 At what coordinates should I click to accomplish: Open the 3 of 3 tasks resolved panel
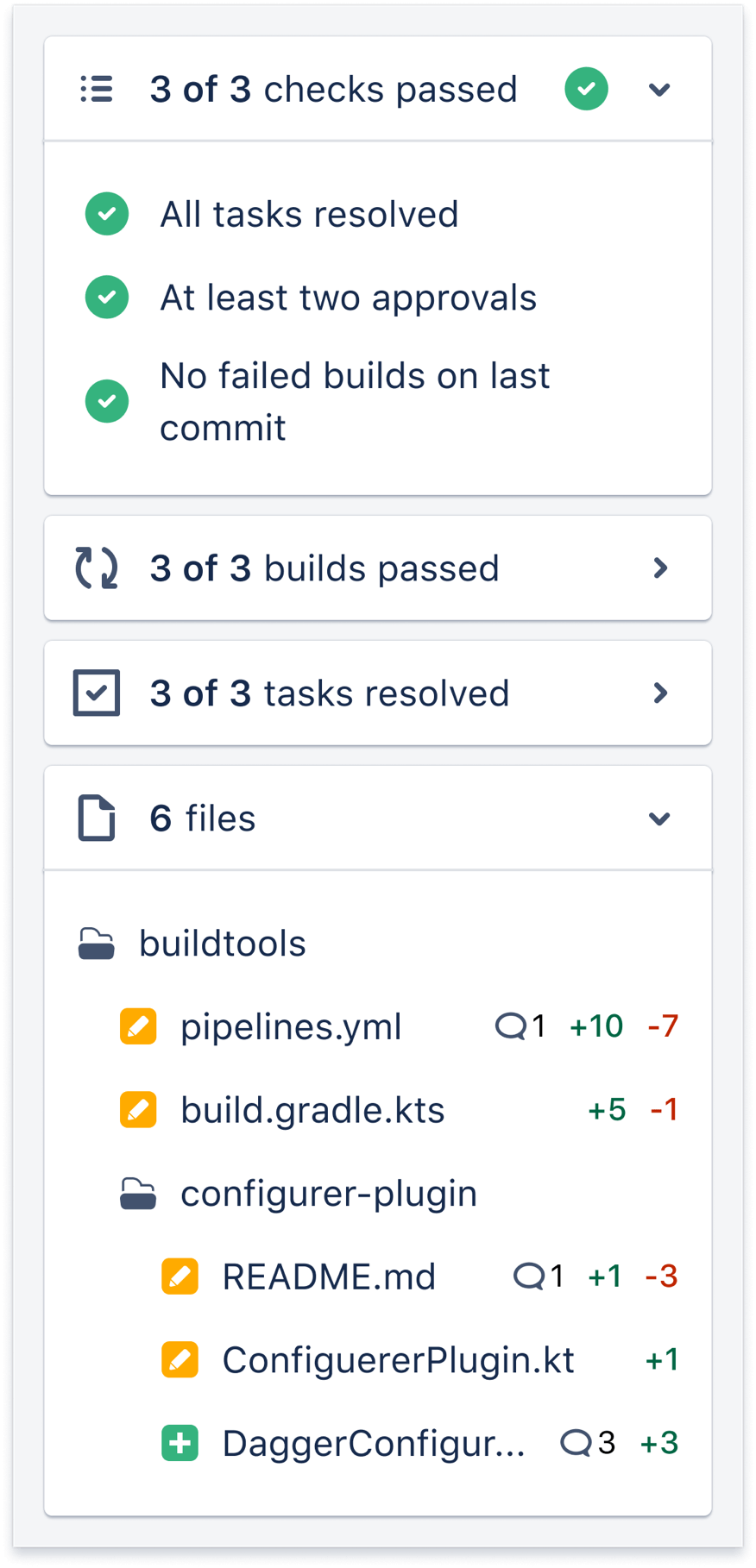tap(661, 693)
